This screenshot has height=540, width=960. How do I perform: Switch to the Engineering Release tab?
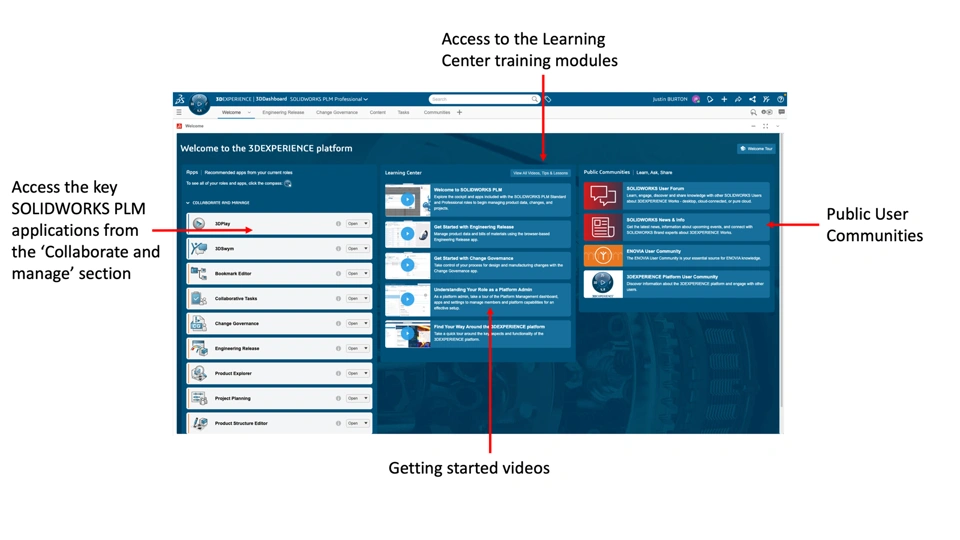click(x=283, y=113)
